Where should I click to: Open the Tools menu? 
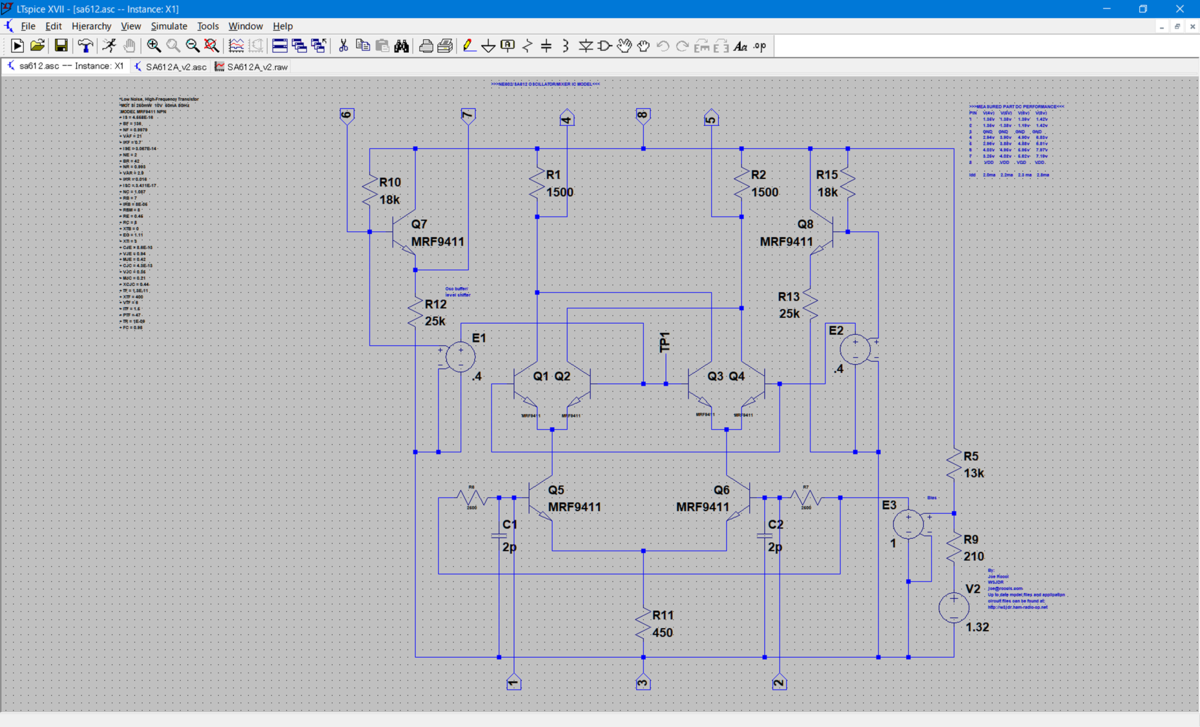point(208,26)
